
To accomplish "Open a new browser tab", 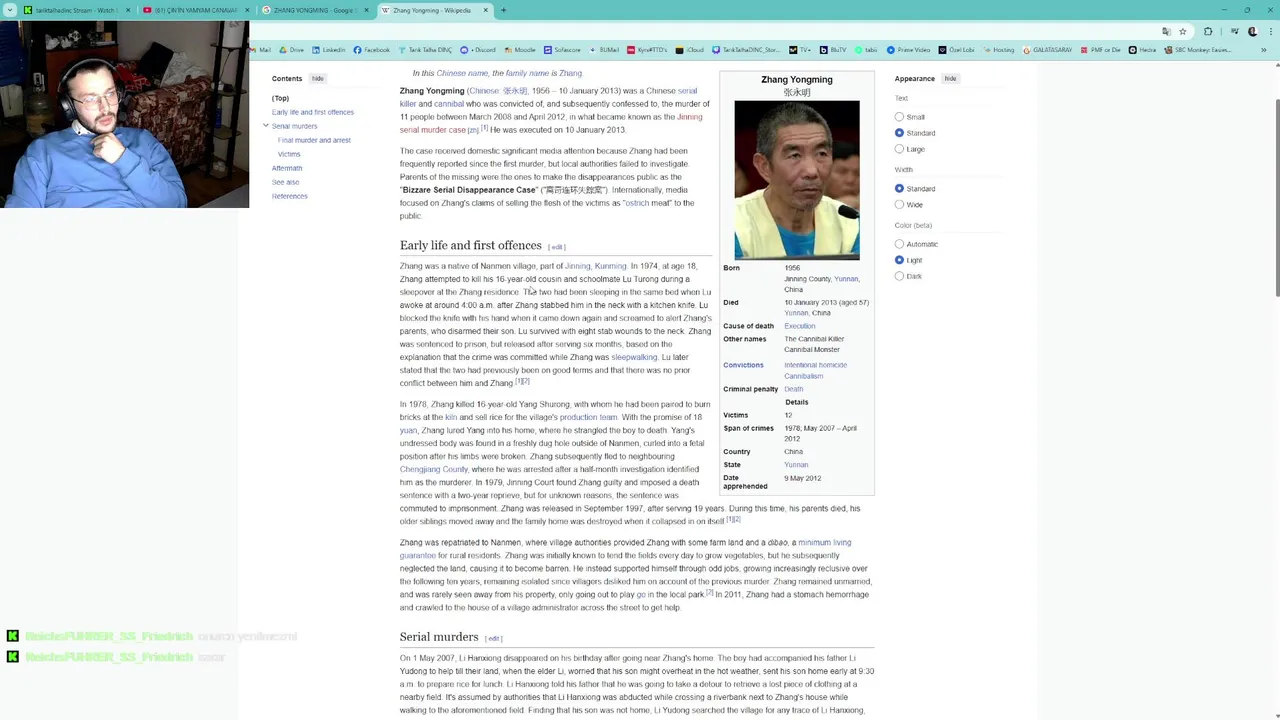I will [x=503, y=10].
